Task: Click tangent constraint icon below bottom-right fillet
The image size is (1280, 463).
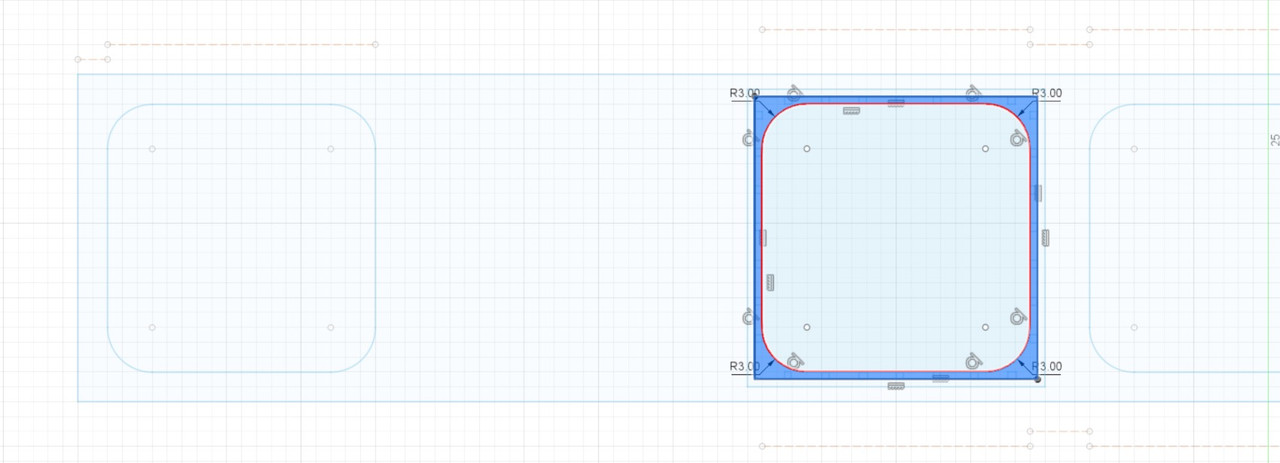Action: (x=973, y=360)
